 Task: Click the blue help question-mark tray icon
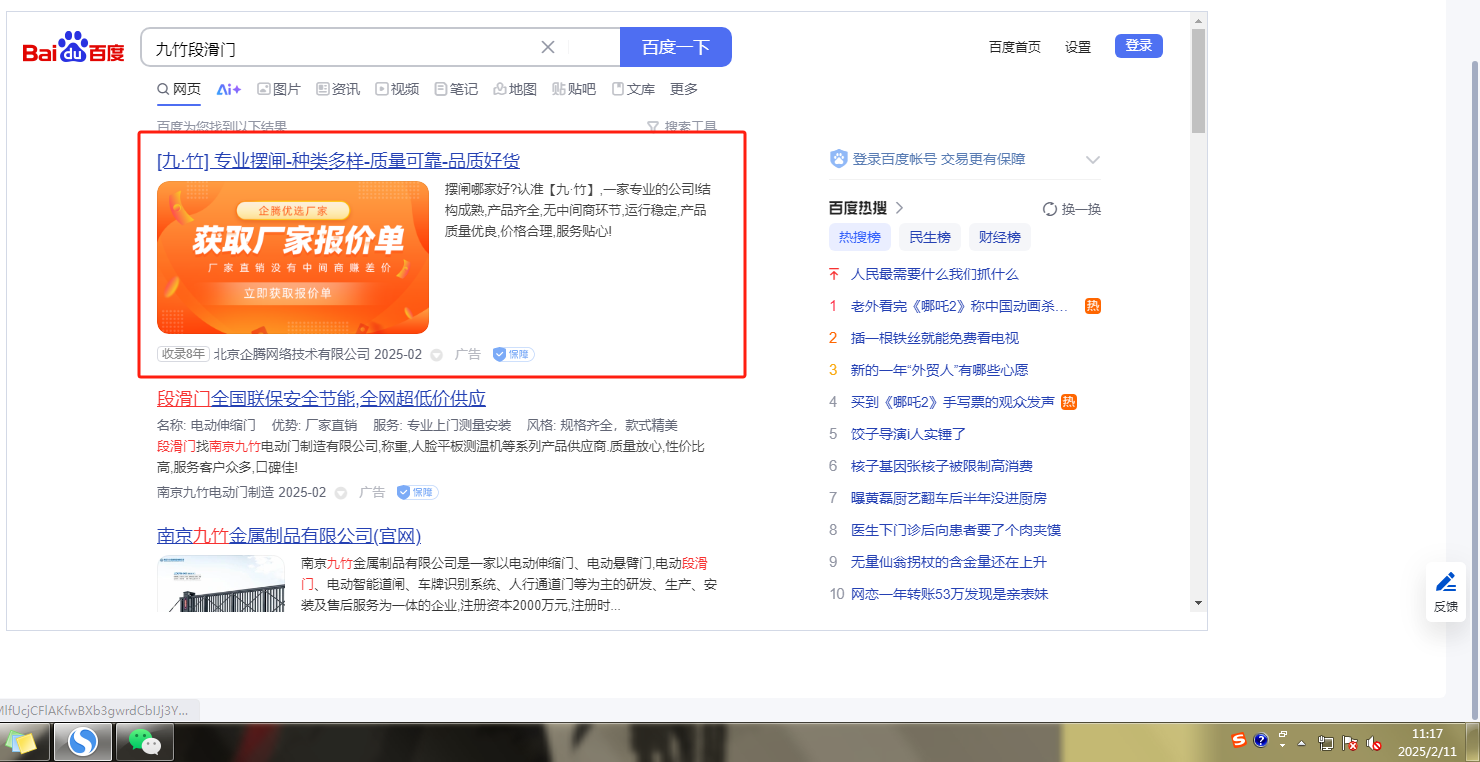click(x=1261, y=741)
